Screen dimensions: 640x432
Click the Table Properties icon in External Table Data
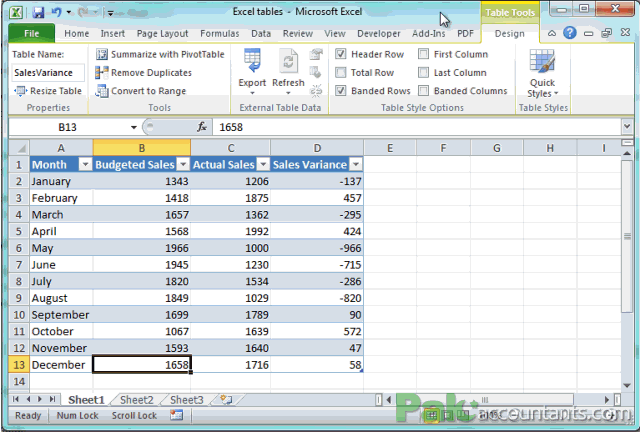[316, 55]
